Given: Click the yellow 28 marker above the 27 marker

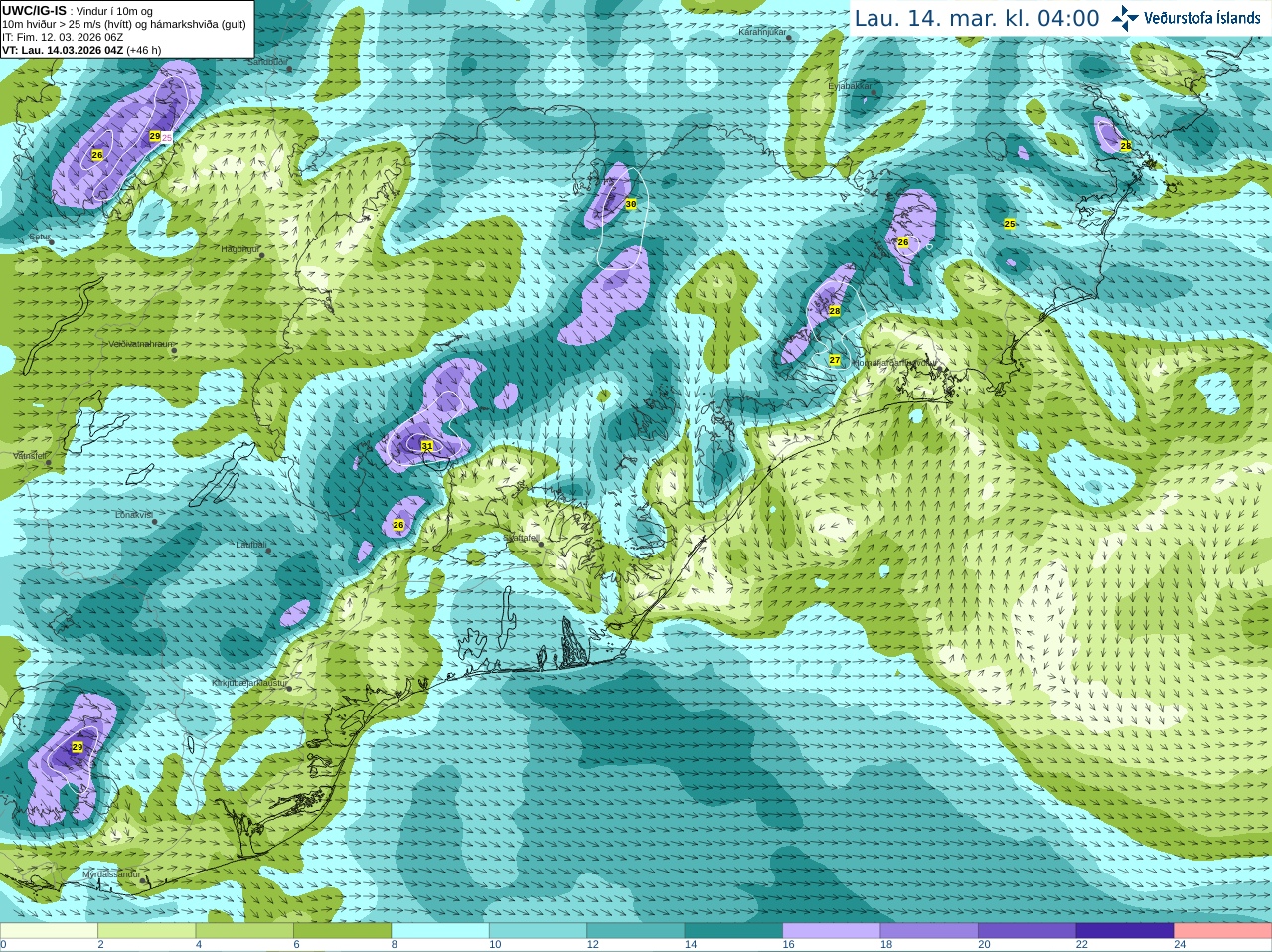Looking at the screenshot, I should 835,311.
